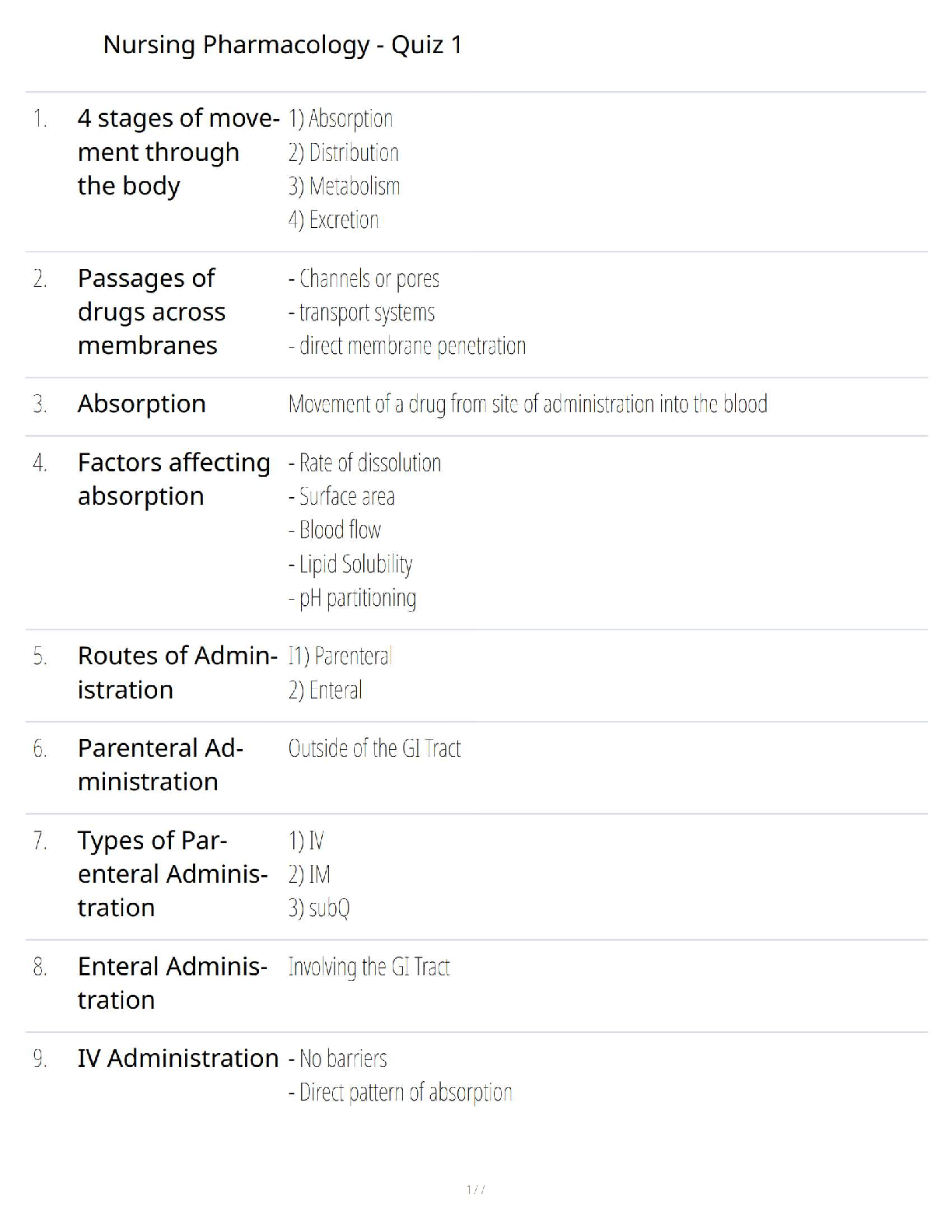Click 'Involving the GI Tract' definition
Screen dimensions: 952x1232
pyautogui.click(x=369, y=968)
